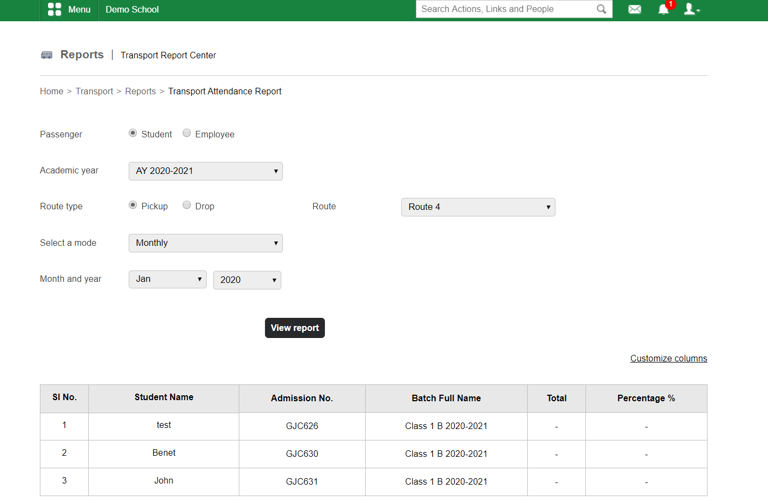Choose the Pickup route type
The image size is (768, 501).
pyautogui.click(x=133, y=205)
